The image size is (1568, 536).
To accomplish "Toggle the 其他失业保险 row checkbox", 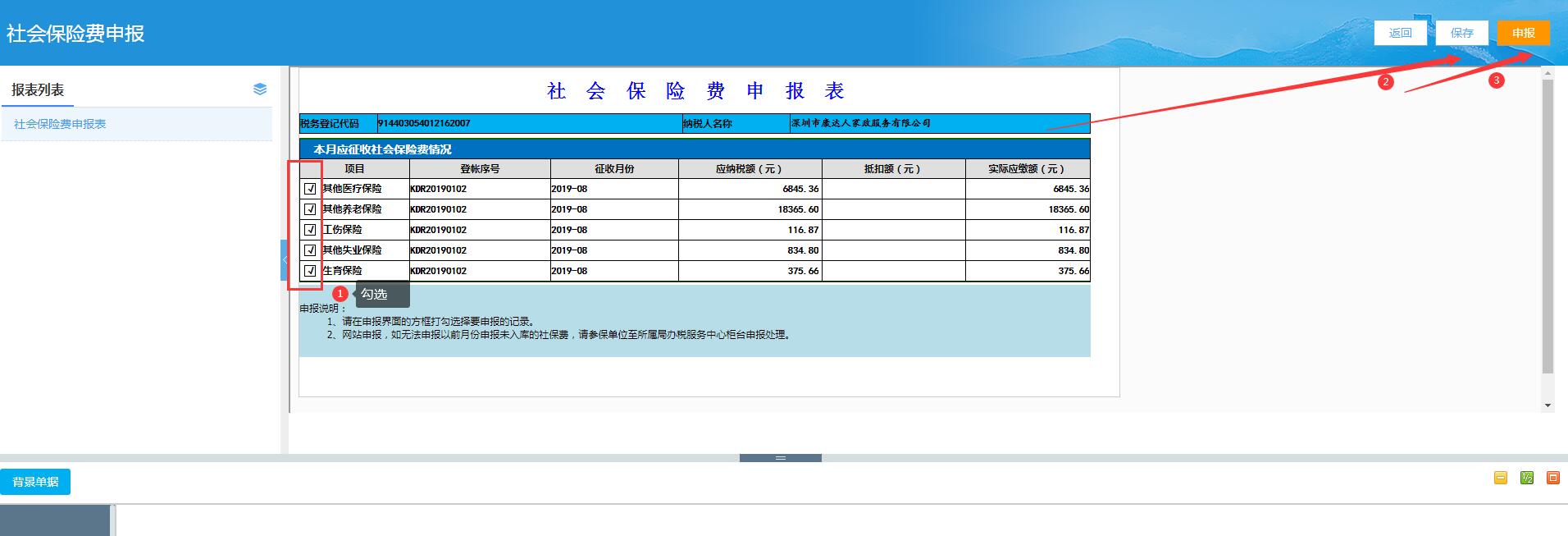I will coord(310,250).
